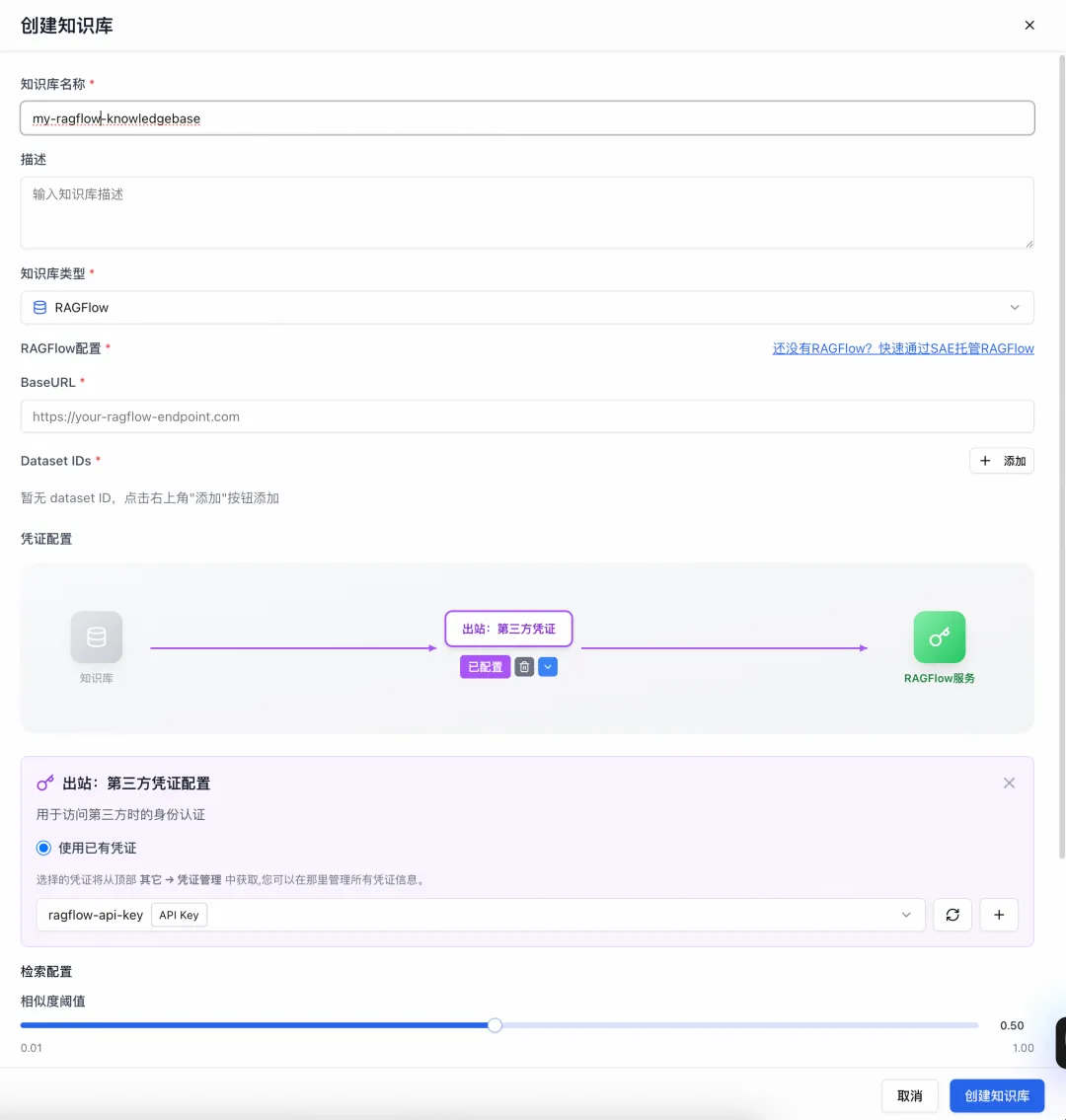Click the key icon beside 出站：第三方凭证配置
Screen dimensions: 1066x1120
point(45,783)
